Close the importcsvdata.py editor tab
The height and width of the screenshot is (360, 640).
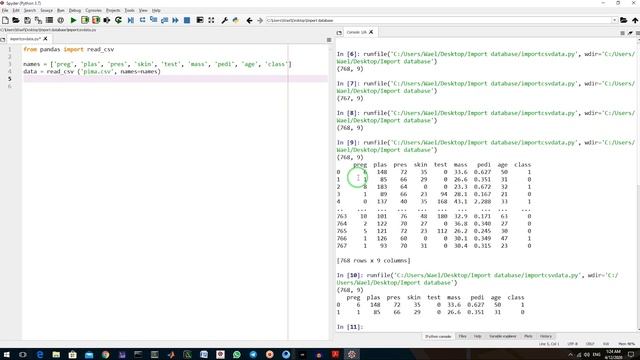[x=45, y=39]
